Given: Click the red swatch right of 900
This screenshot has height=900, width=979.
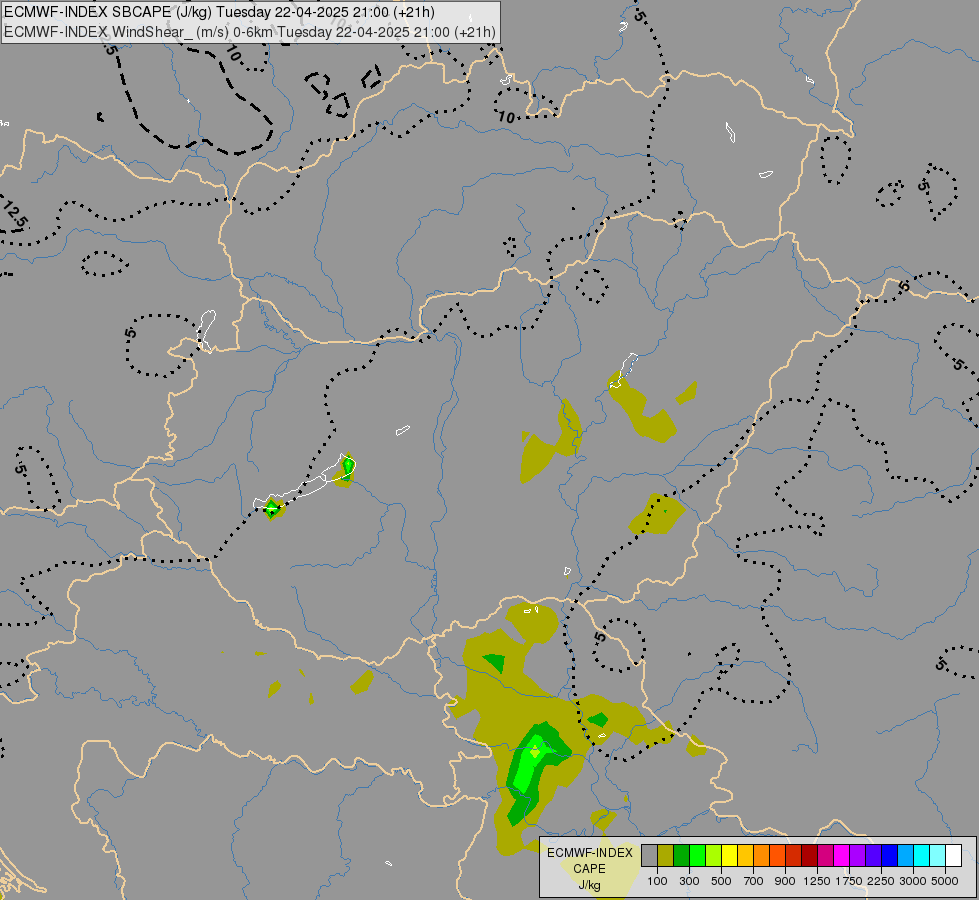Looking at the screenshot, I should coord(794,856).
